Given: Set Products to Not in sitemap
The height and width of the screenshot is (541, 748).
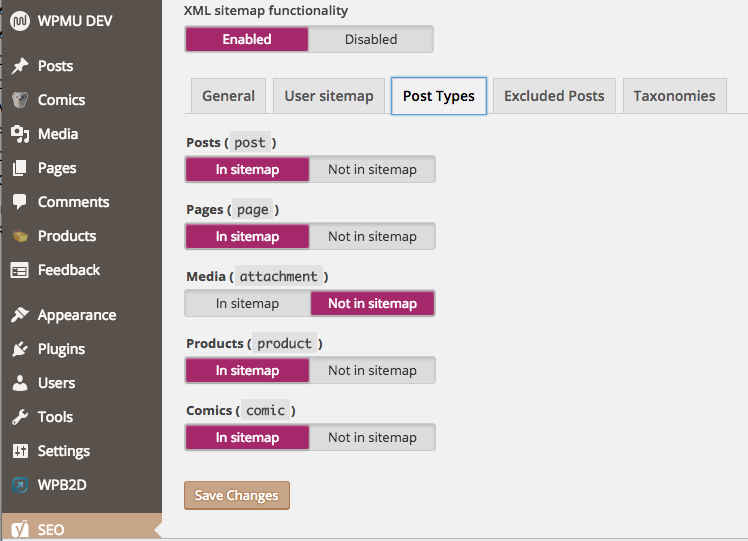Looking at the screenshot, I should pos(372,370).
